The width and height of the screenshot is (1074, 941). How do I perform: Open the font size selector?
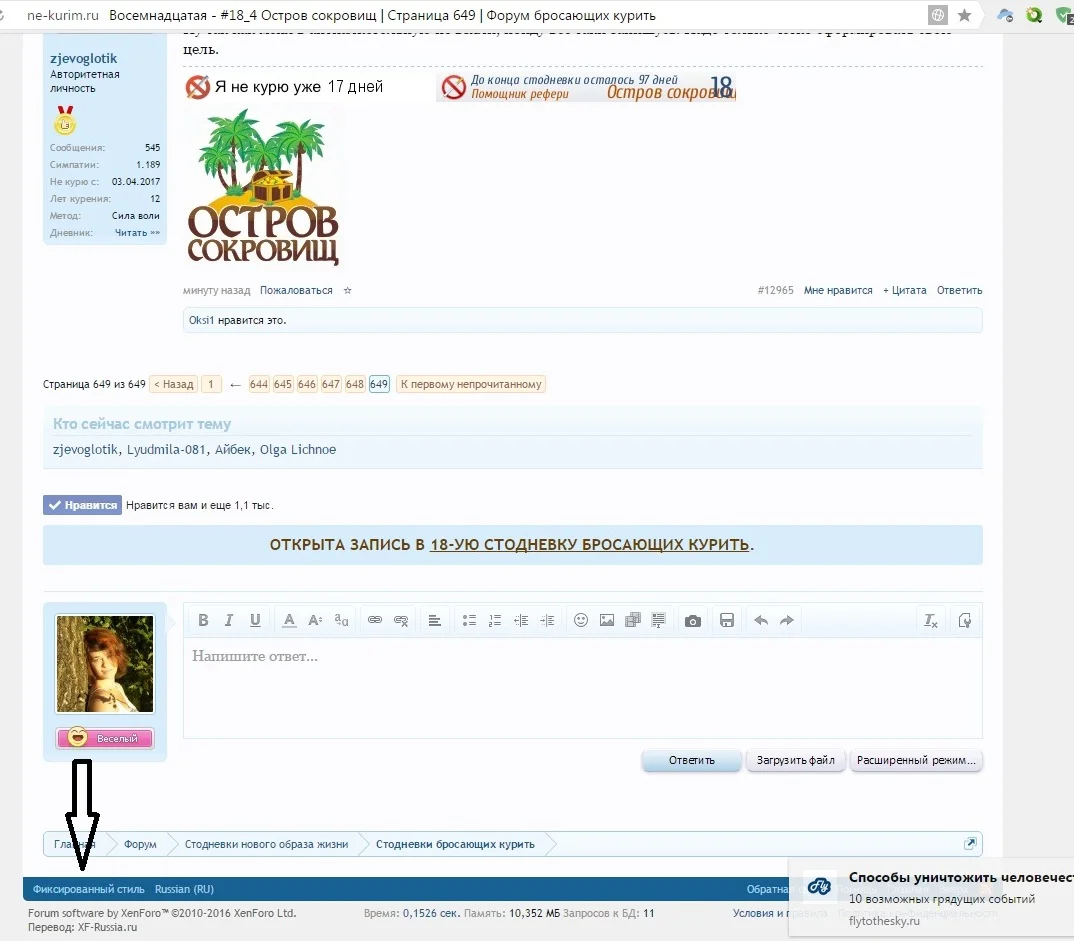tap(315, 620)
